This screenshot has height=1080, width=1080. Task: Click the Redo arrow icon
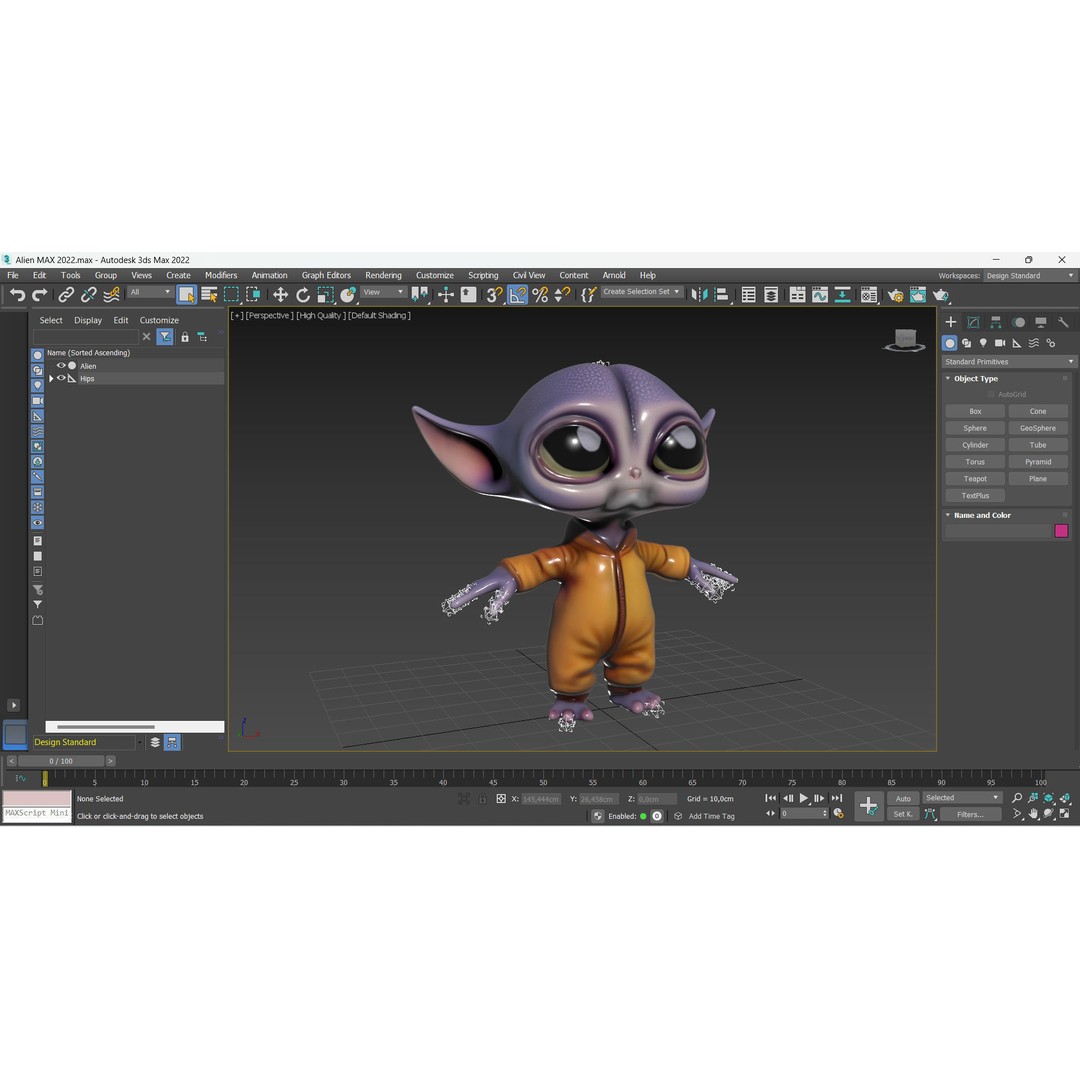[x=40, y=295]
